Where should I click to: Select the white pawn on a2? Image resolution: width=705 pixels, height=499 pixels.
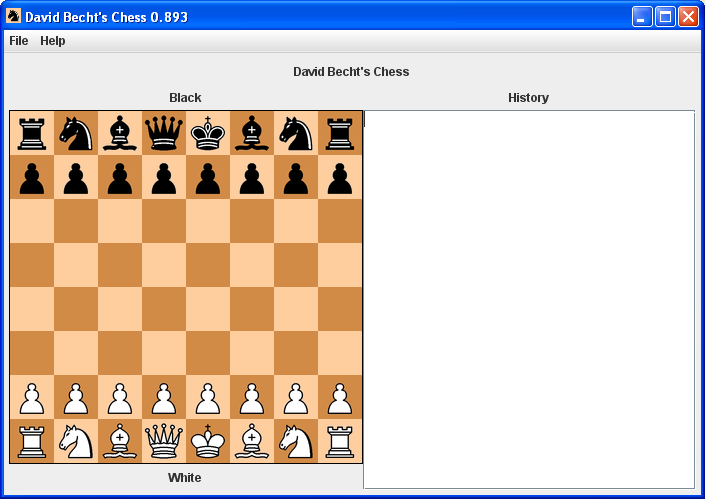32,398
